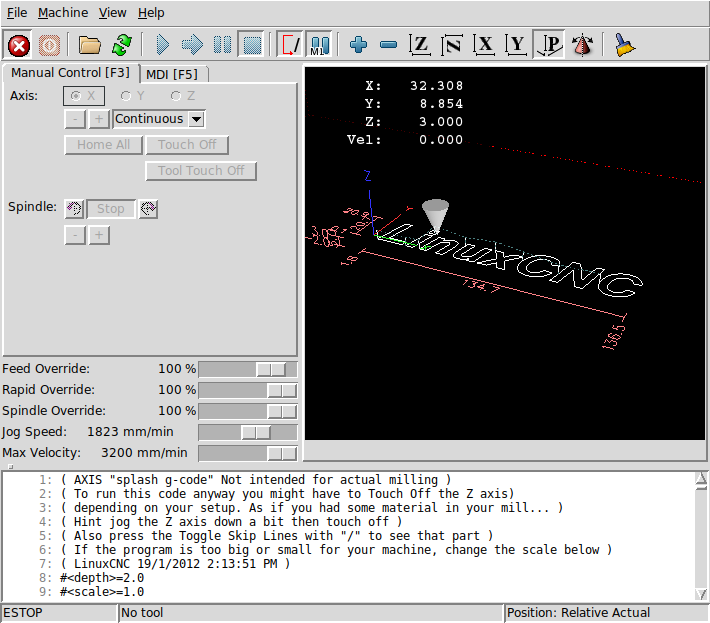Click the Spindle Override slider
Image resolution: width=710 pixels, height=623 pixels.
(248, 411)
